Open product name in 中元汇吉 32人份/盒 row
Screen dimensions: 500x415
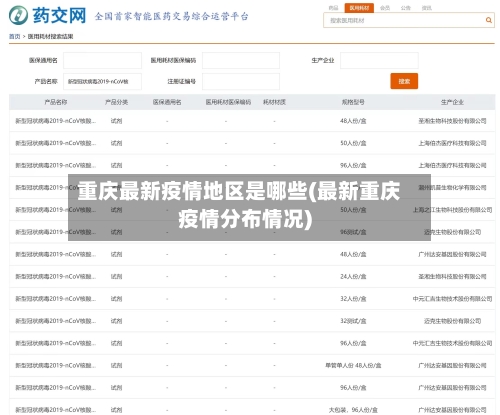(55, 299)
